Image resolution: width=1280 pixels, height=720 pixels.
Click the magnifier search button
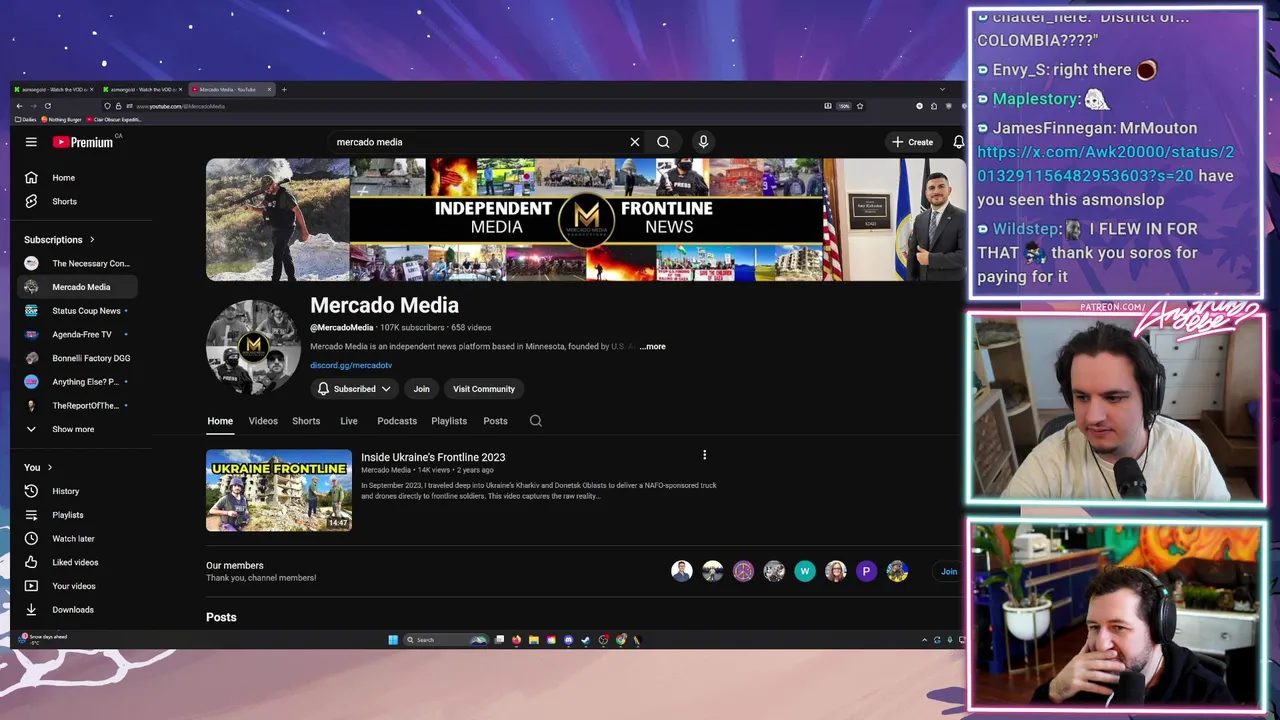[x=663, y=142]
